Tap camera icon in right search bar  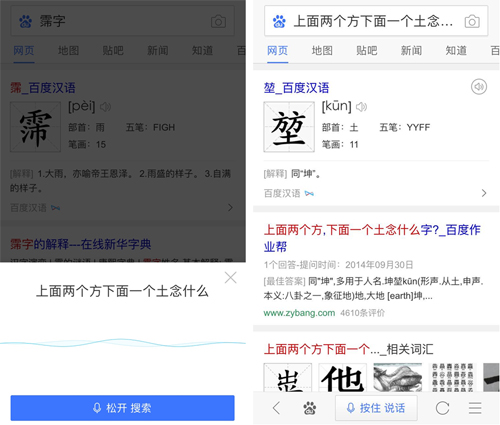coord(472,22)
